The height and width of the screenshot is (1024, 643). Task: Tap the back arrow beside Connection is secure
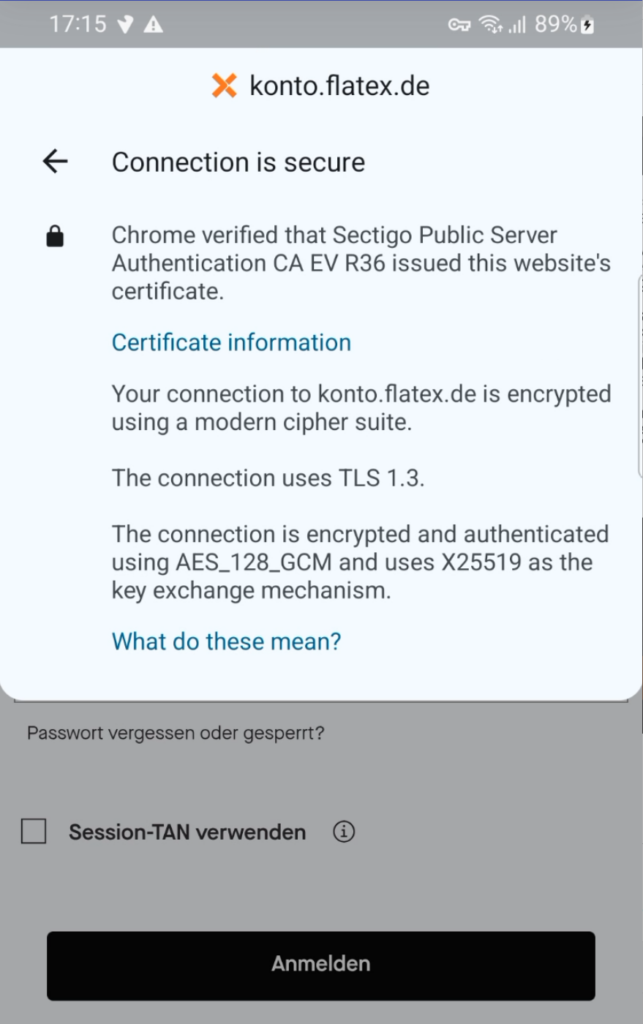click(x=55, y=162)
